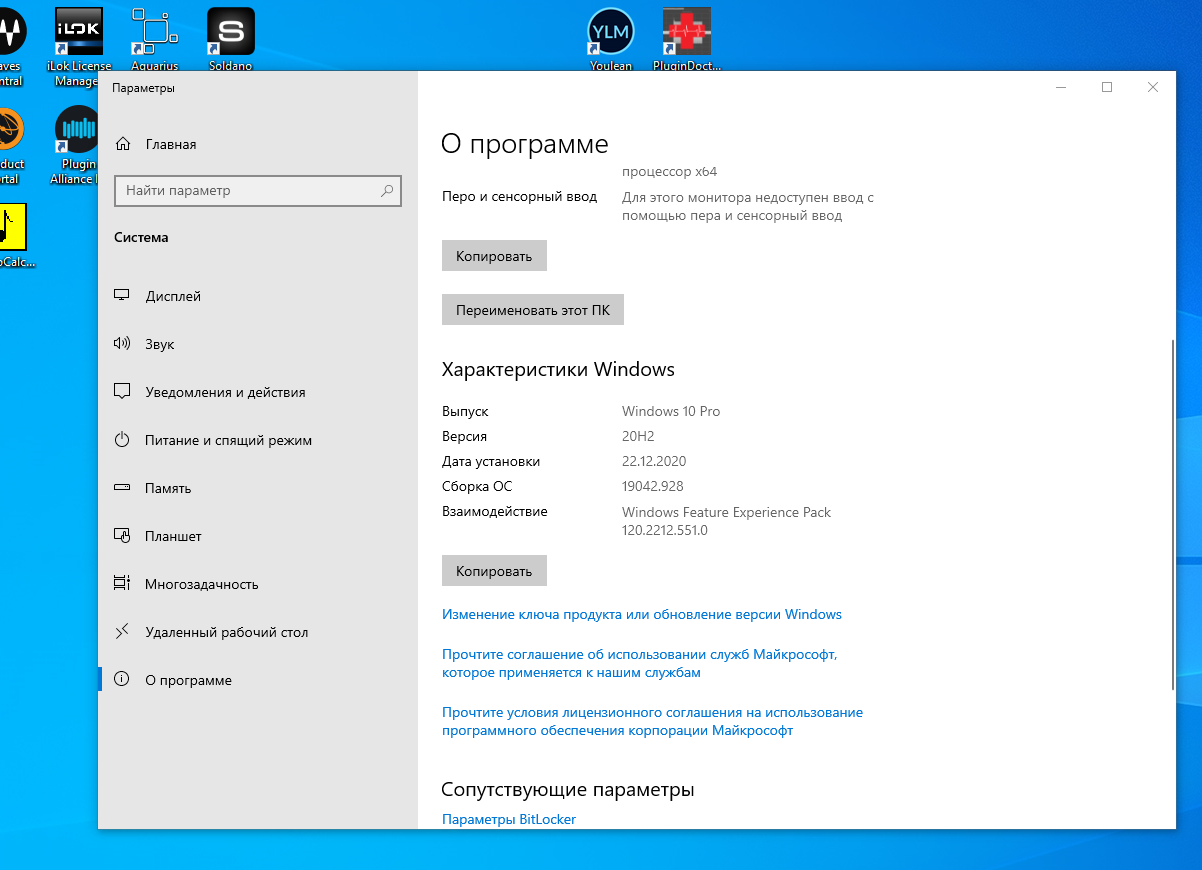Select the Уведомления и действия icon

122,392
